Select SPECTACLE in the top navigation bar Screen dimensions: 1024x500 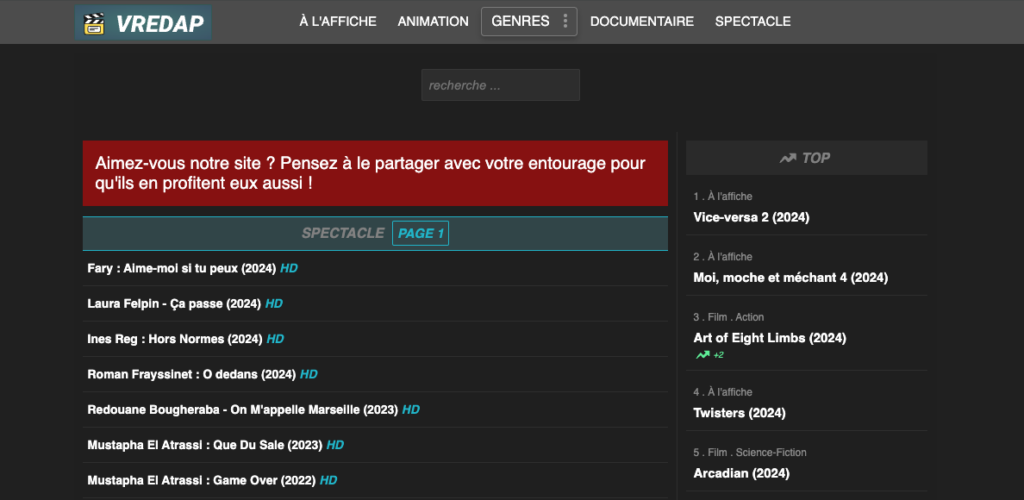pyautogui.click(x=753, y=21)
